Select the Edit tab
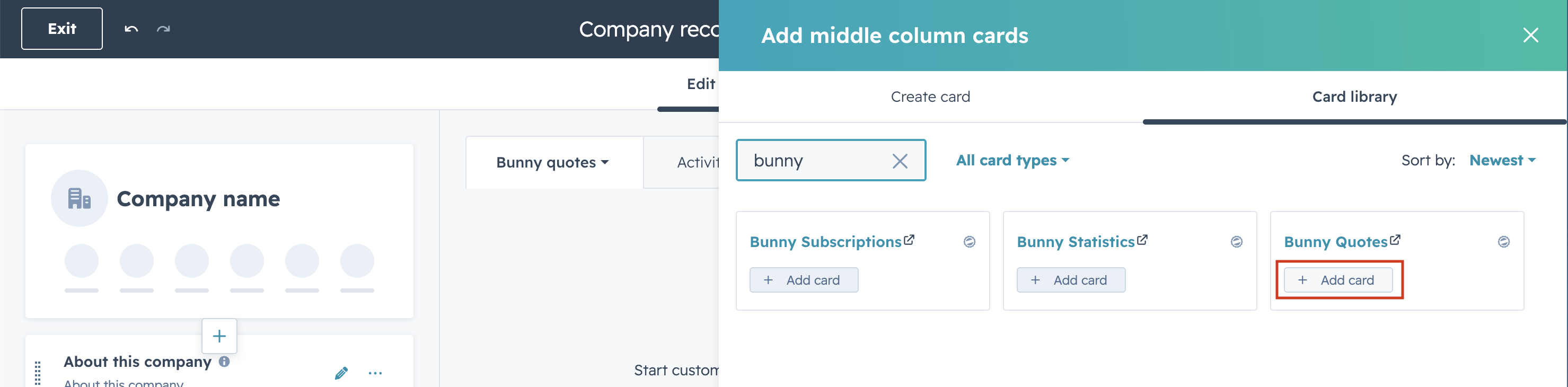This screenshot has height=387, width=1568. tap(701, 84)
